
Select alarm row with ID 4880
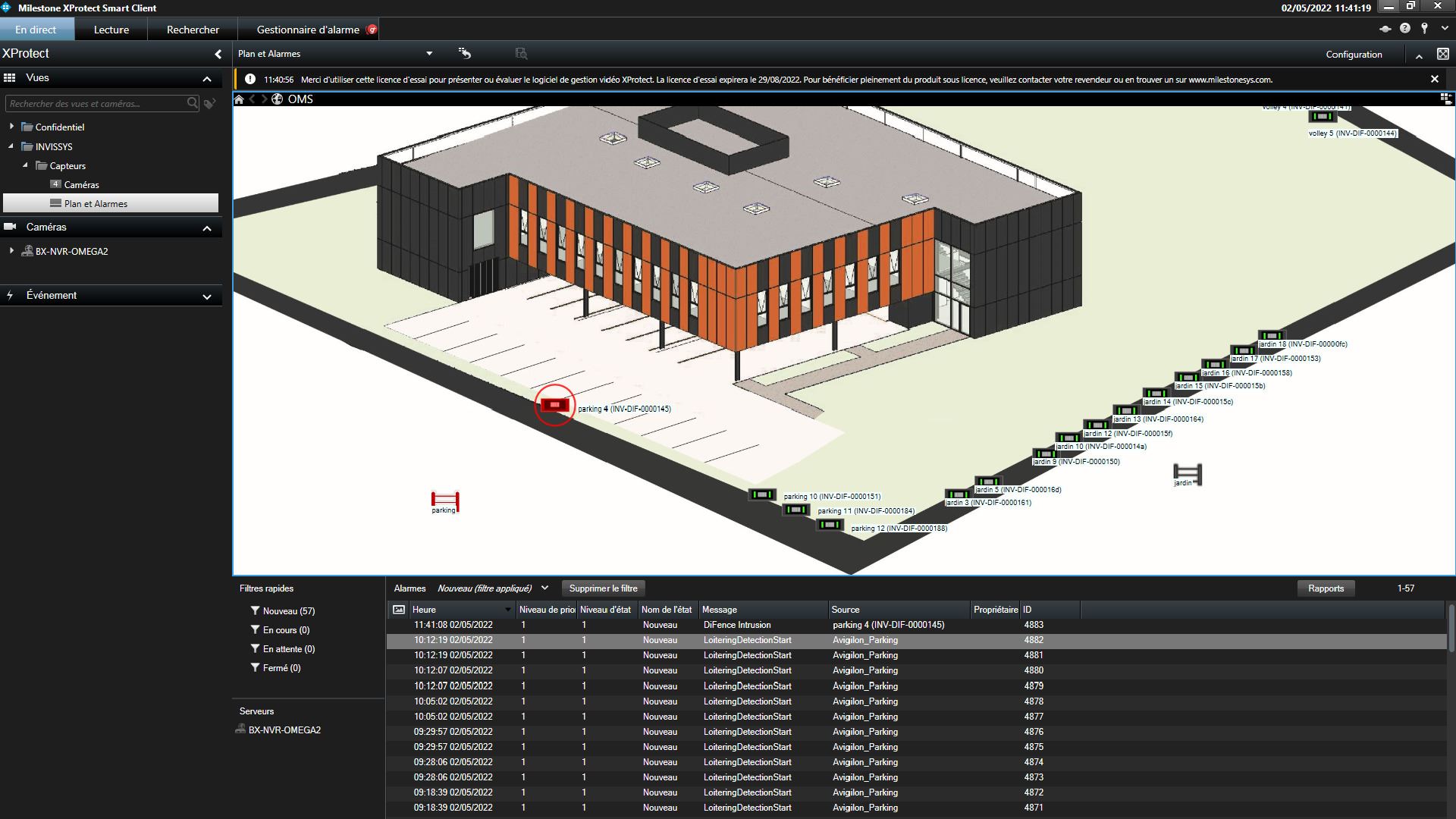[x=916, y=670]
